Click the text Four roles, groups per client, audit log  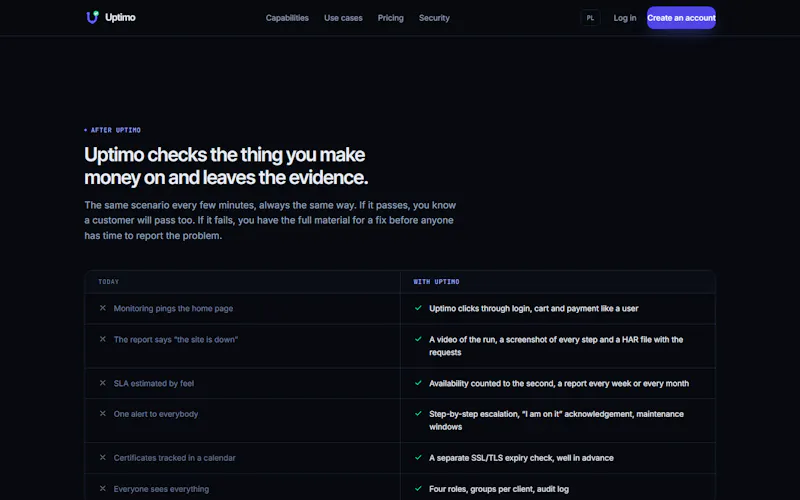click(498, 489)
